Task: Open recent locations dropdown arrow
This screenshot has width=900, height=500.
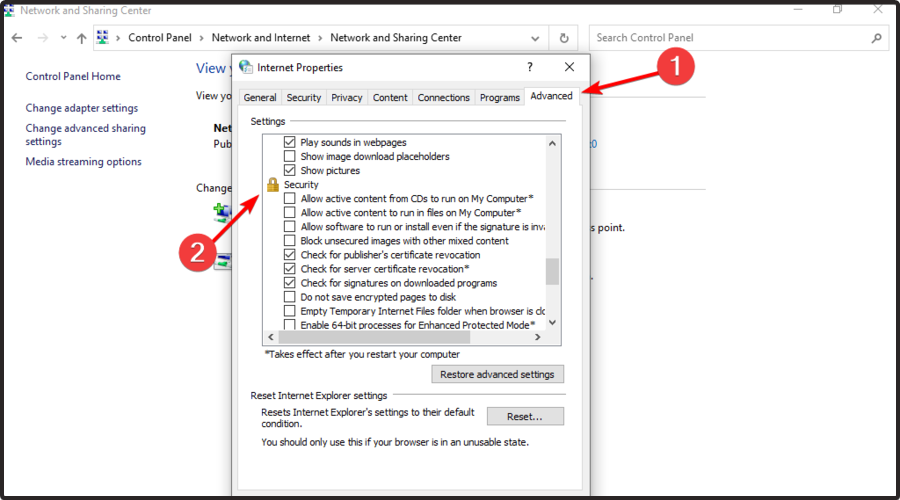Action: tap(63, 38)
